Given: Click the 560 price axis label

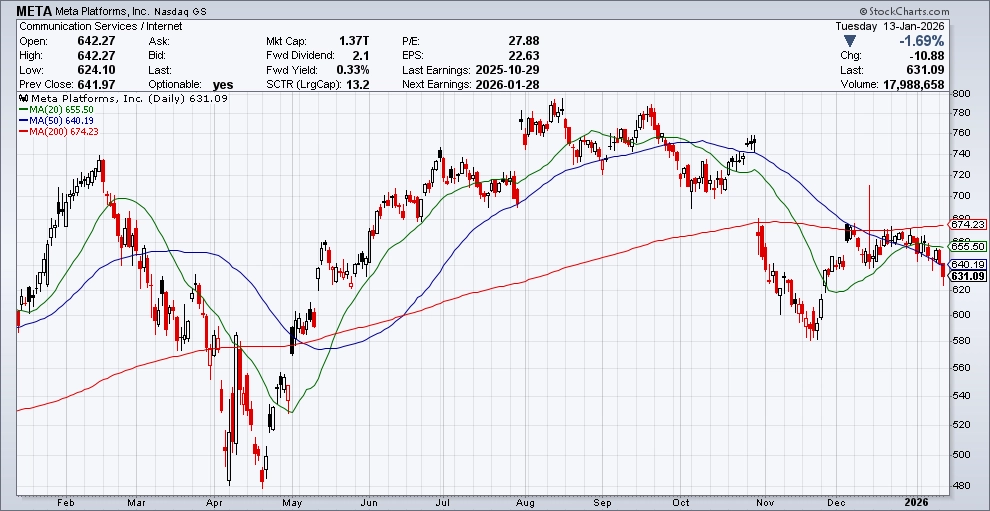Looking at the screenshot, I should click(x=961, y=368).
